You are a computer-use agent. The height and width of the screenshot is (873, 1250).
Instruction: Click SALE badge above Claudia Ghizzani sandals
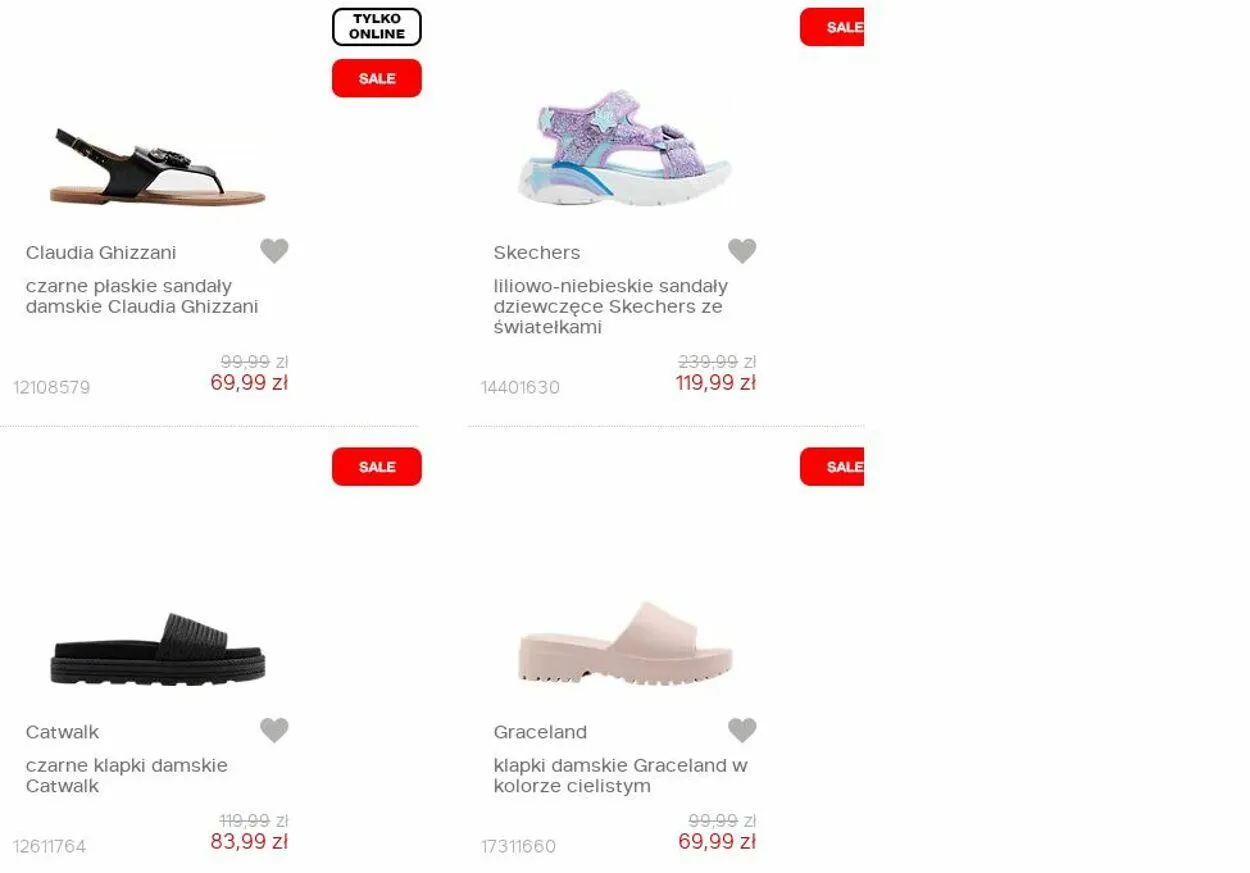click(377, 78)
